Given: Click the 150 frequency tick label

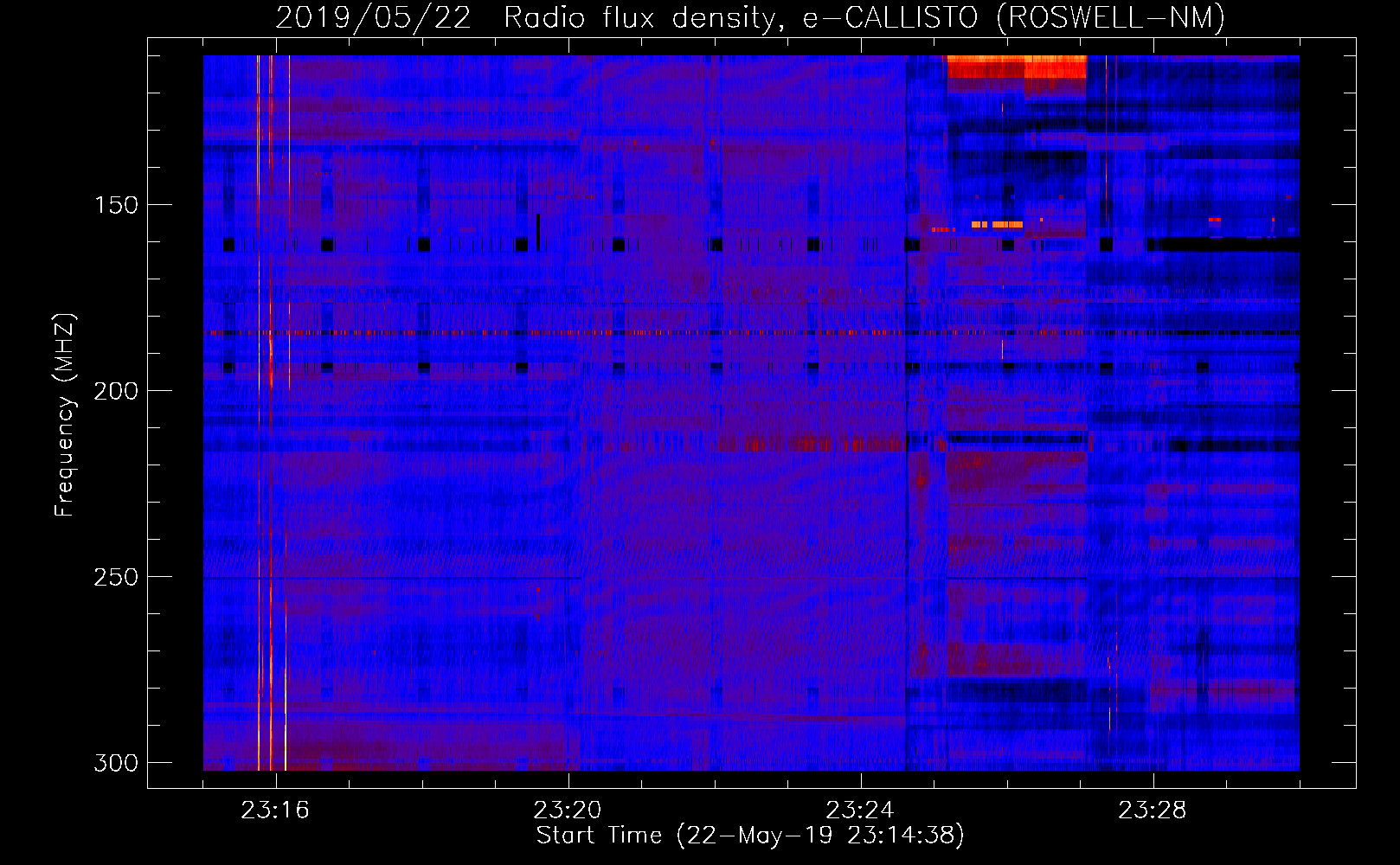Looking at the screenshot, I should (x=116, y=205).
